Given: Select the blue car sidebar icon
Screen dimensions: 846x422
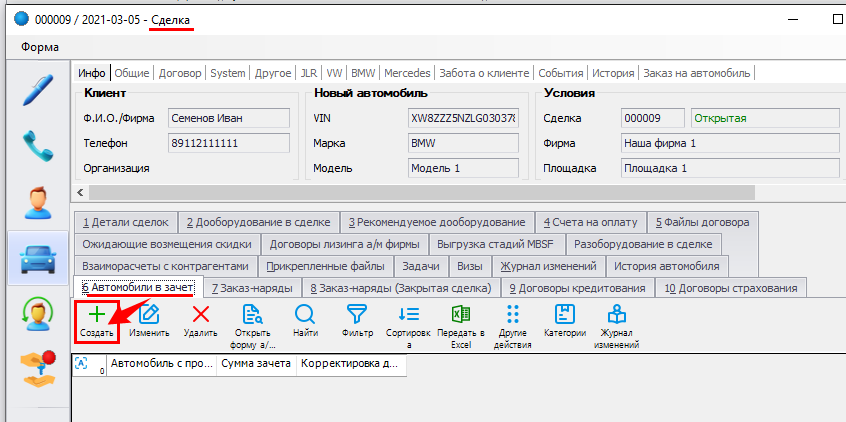Looking at the screenshot, I should click(38, 258).
